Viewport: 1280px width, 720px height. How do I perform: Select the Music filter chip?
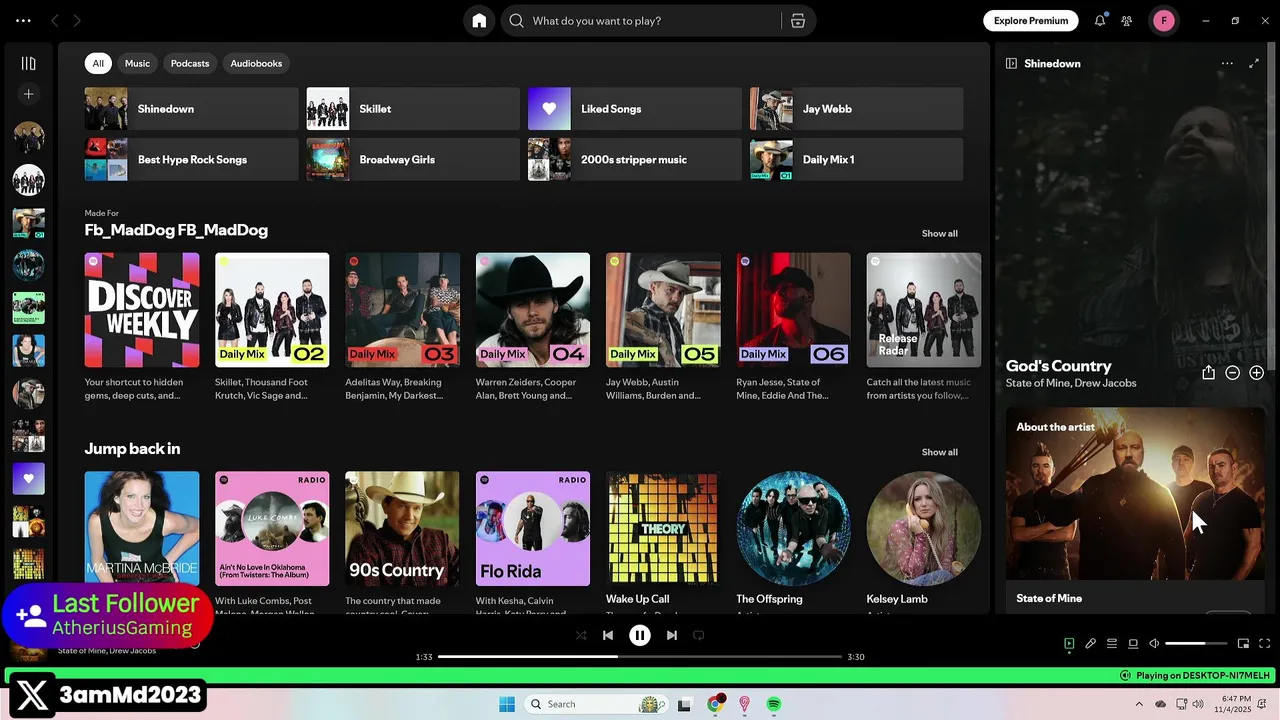coord(137,63)
